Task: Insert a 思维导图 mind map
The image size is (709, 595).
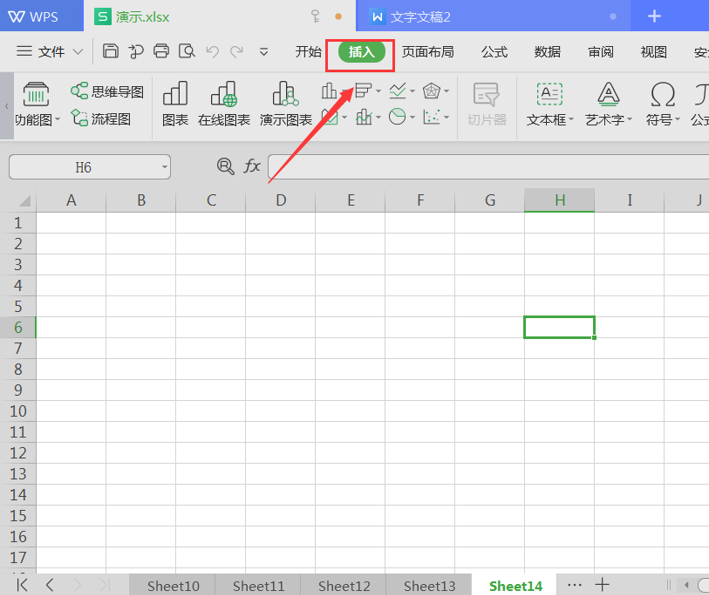Action: point(107,91)
